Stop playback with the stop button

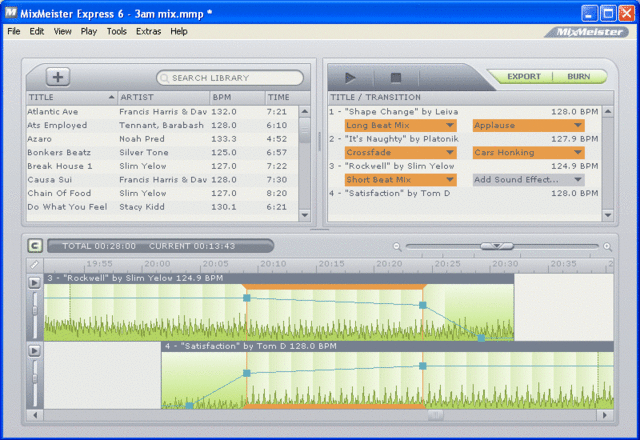396,78
